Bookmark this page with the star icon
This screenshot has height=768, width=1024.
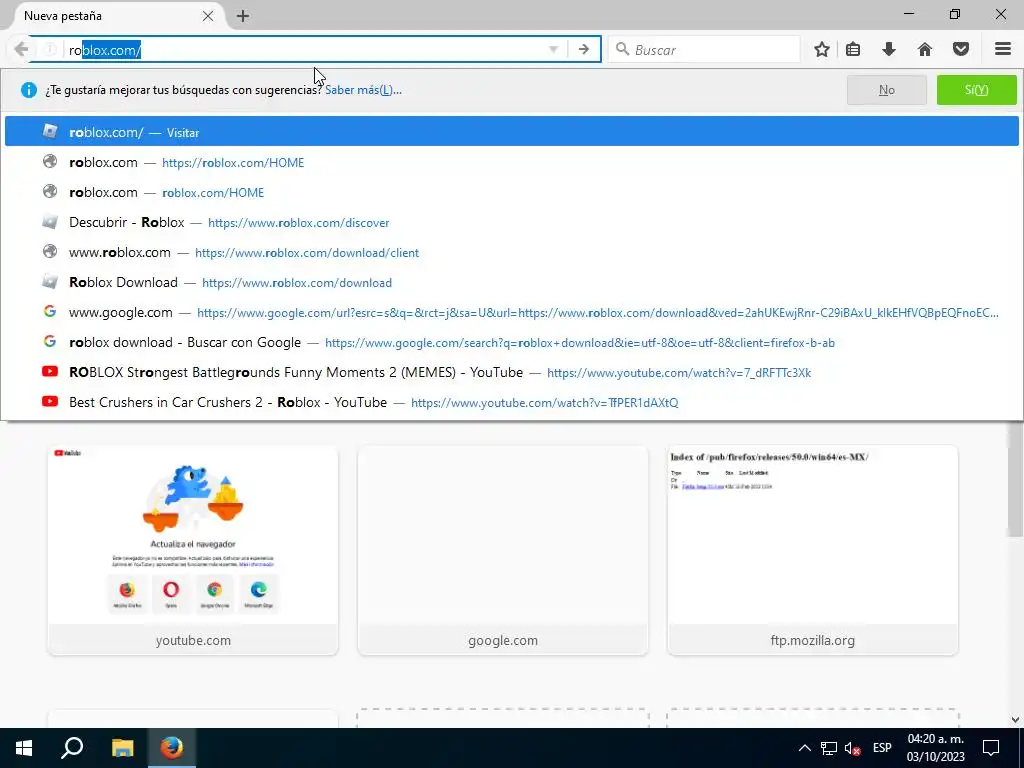822,50
